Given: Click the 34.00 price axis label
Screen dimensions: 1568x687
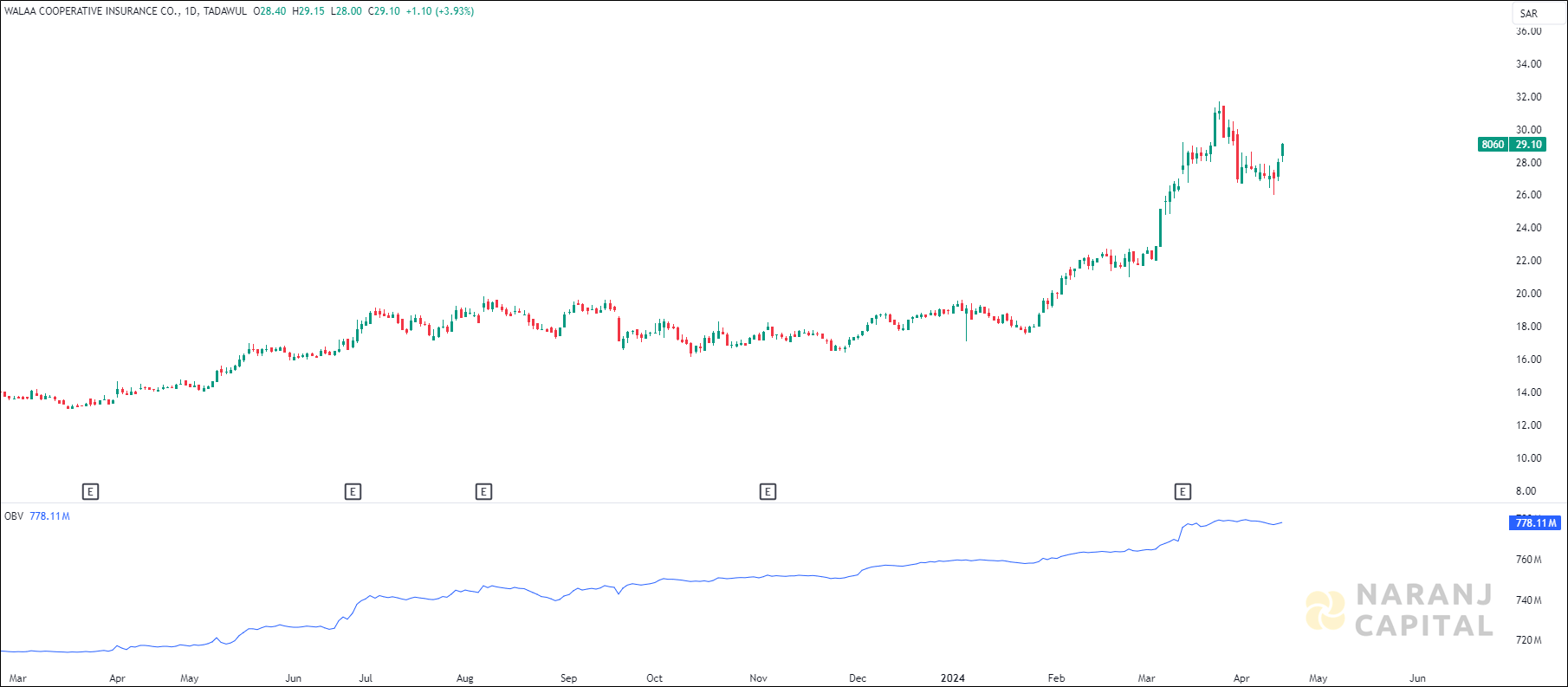Looking at the screenshot, I should point(1528,64).
